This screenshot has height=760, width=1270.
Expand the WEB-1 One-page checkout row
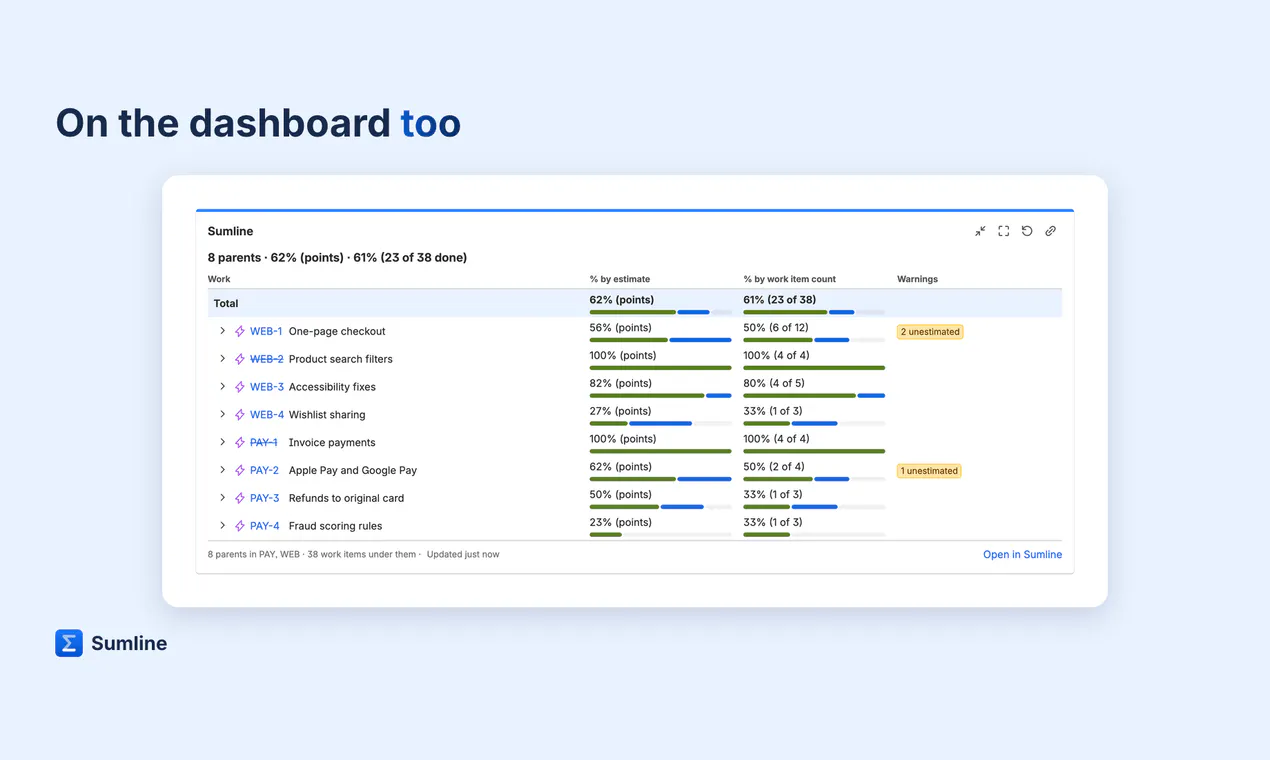coord(222,331)
